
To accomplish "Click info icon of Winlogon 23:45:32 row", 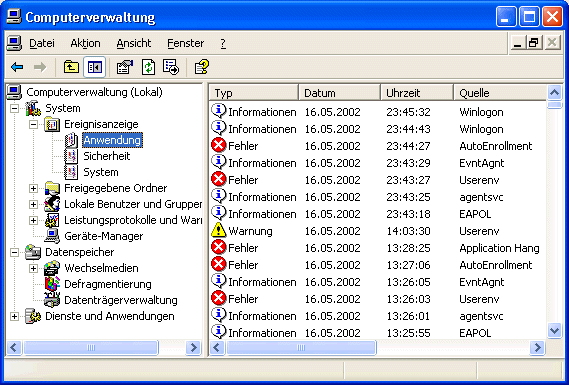I will [x=218, y=111].
